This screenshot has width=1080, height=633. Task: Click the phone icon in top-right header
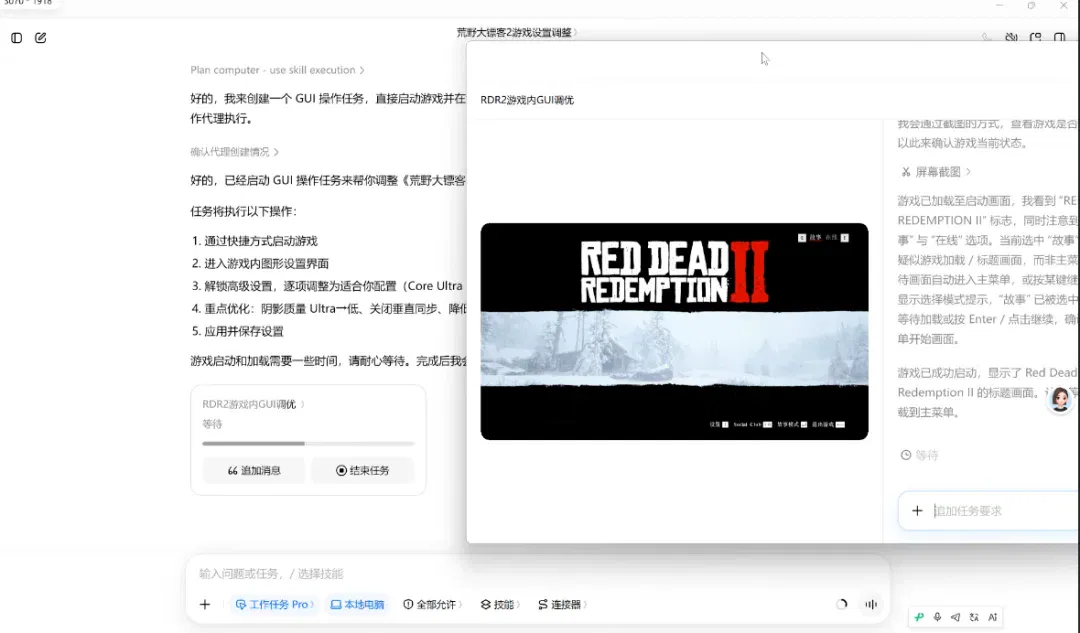pyautogui.click(x=987, y=37)
